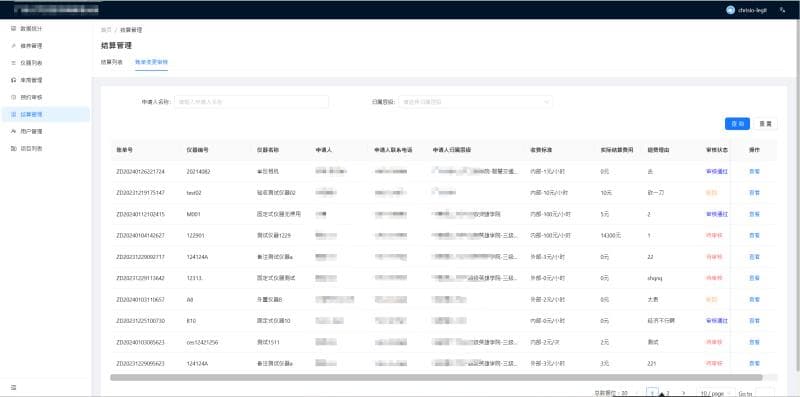Click the instrument code ces12421256
Image resolution: width=800 pixels, height=397 pixels.
pyautogui.click(x=203, y=342)
